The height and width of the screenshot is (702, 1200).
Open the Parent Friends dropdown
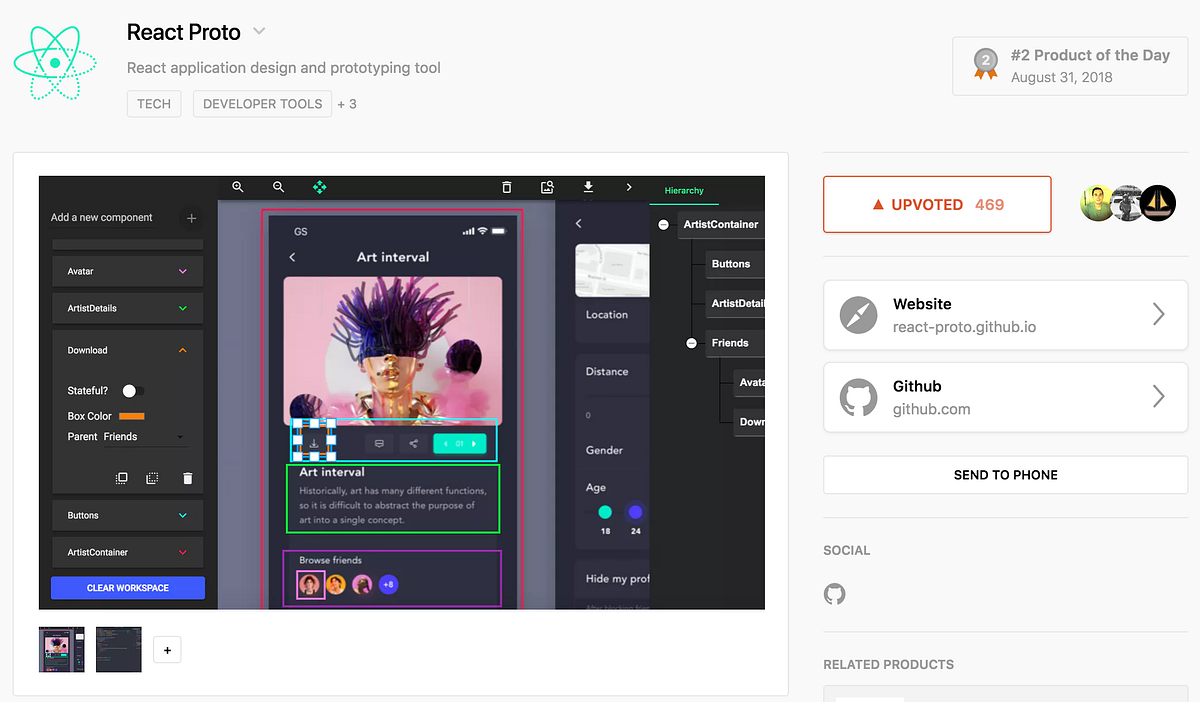point(180,436)
